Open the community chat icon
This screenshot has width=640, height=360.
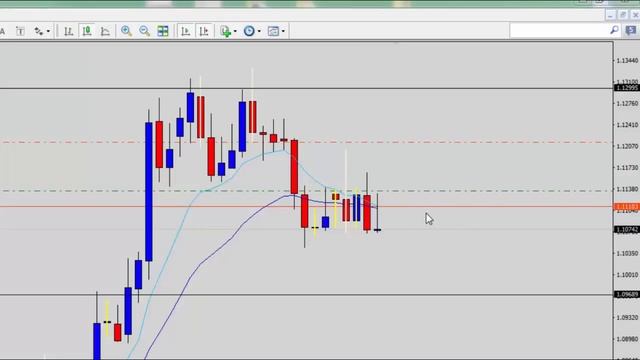click(631, 30)
